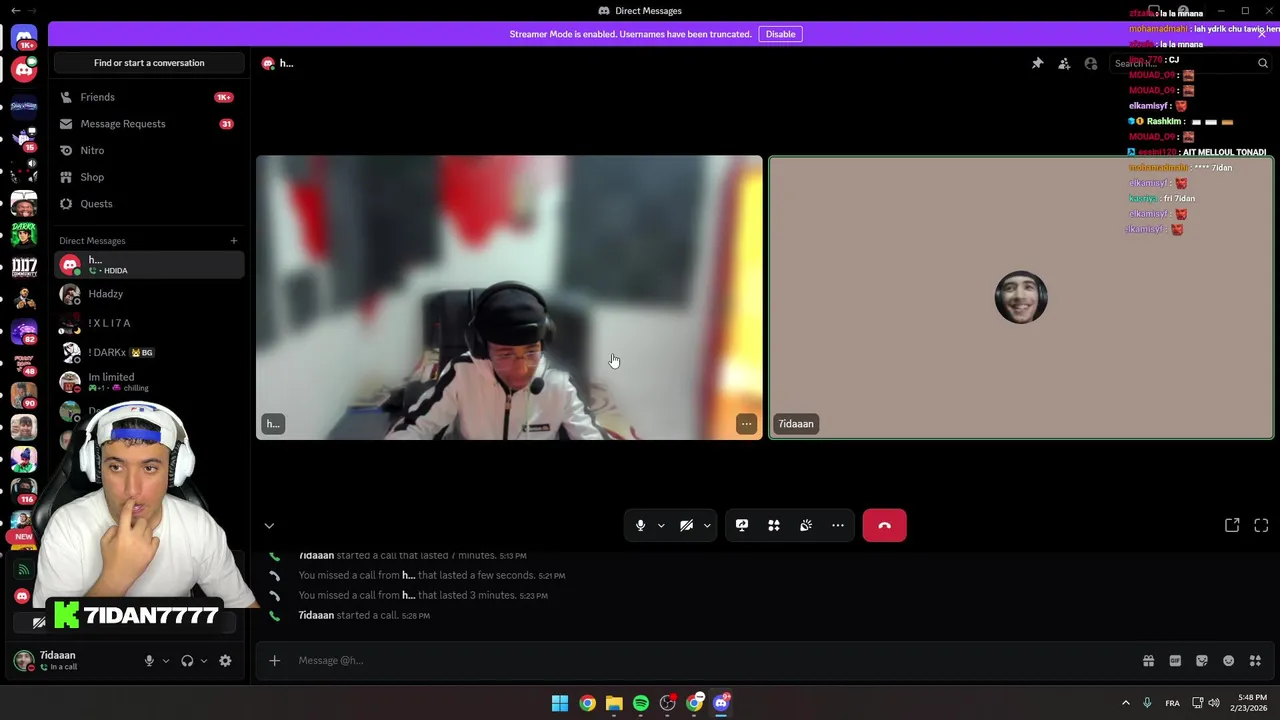Upload attachment with plus button
Image resolution: width=1280 pixels, height=720 pixels.
click(274, 660)
